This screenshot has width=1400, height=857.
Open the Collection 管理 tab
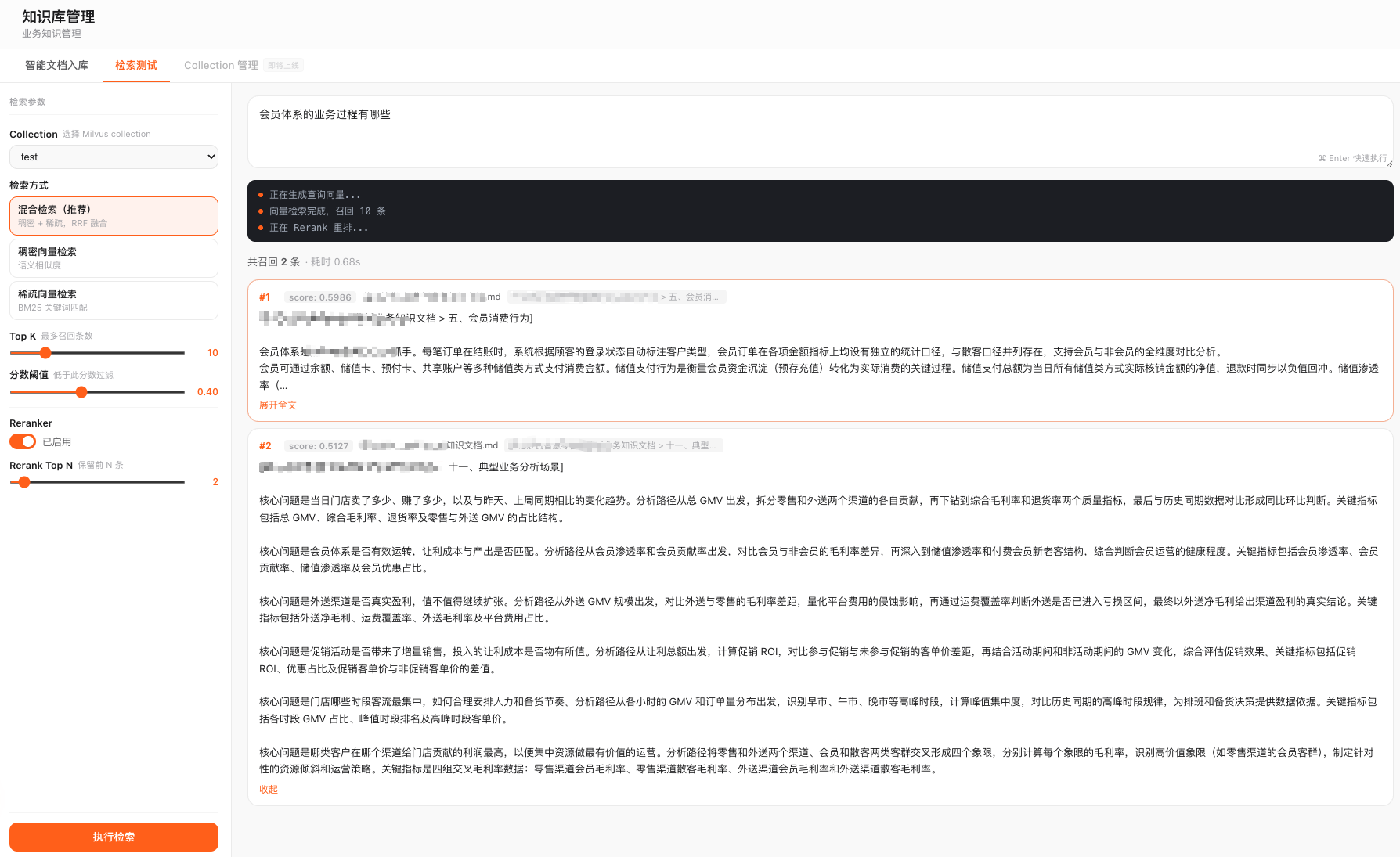[221, 66]
